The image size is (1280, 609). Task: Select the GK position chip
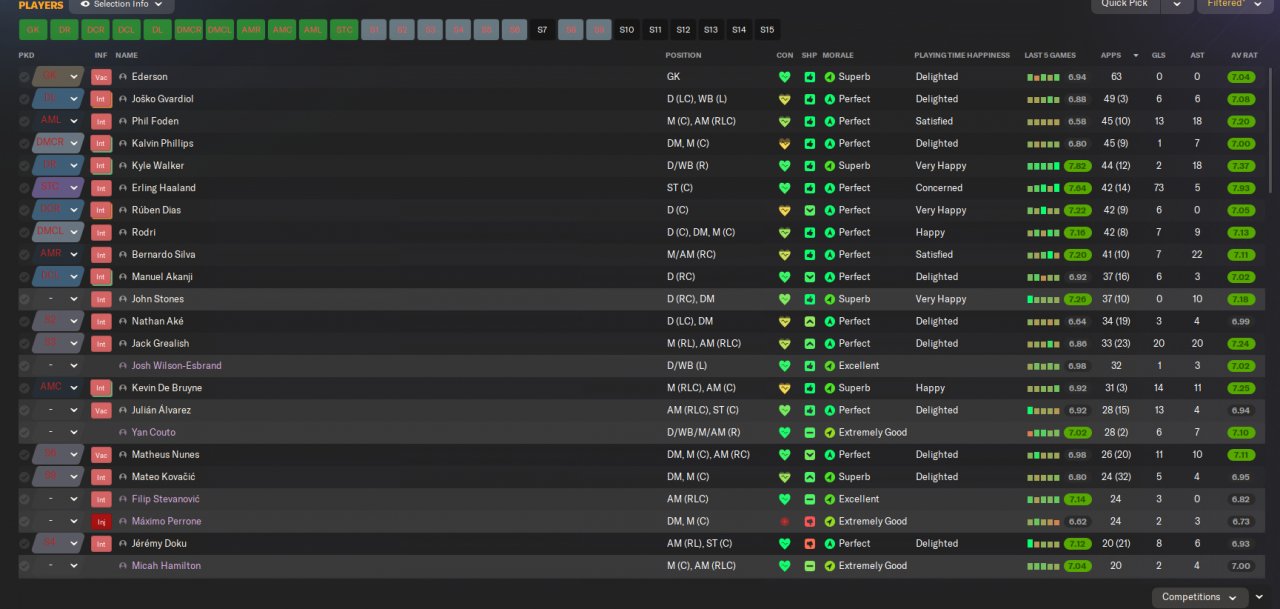(33, 30)
